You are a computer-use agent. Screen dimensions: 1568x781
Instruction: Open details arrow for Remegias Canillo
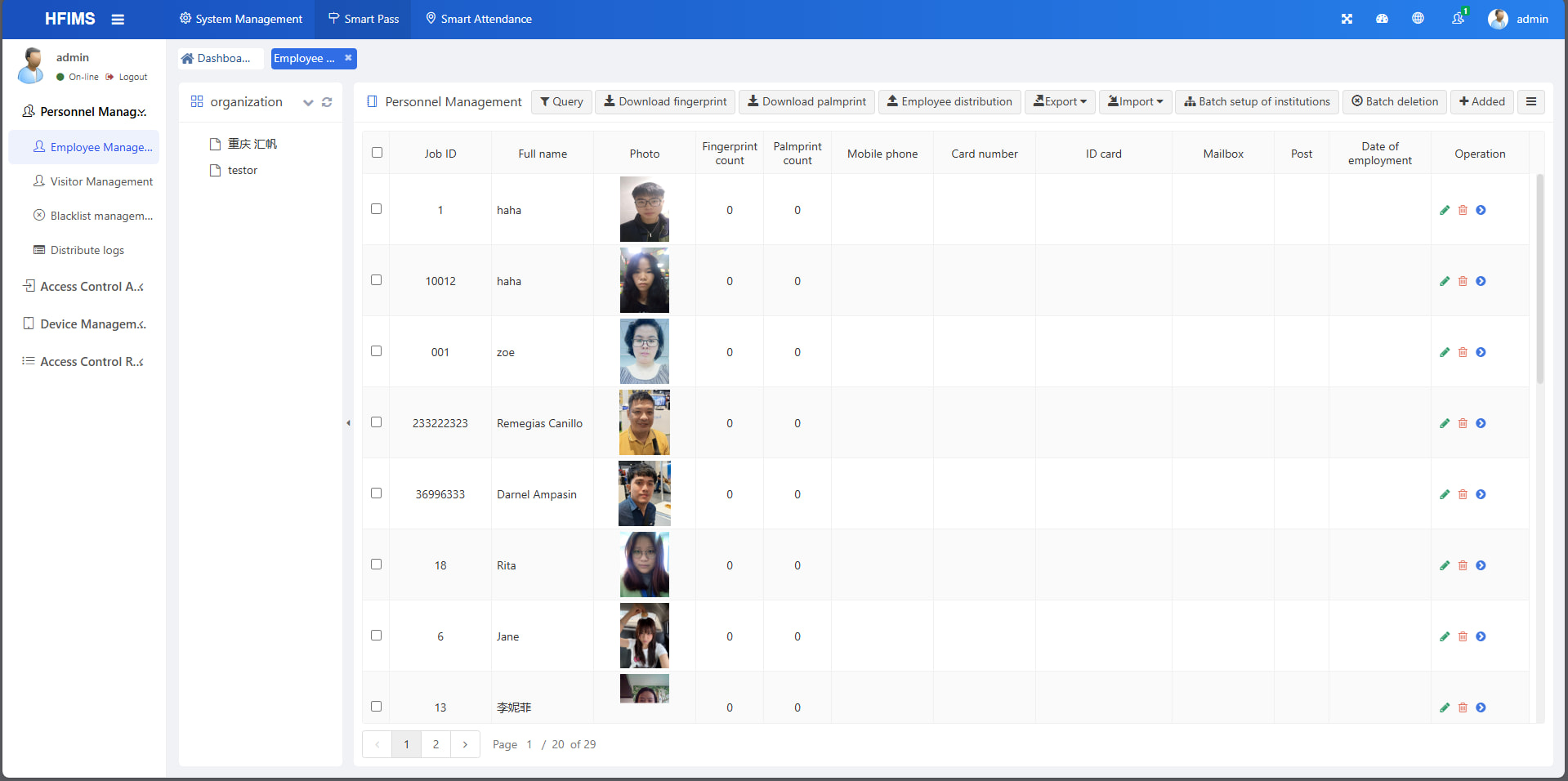pyautogui.click(x=1481, y=423)
